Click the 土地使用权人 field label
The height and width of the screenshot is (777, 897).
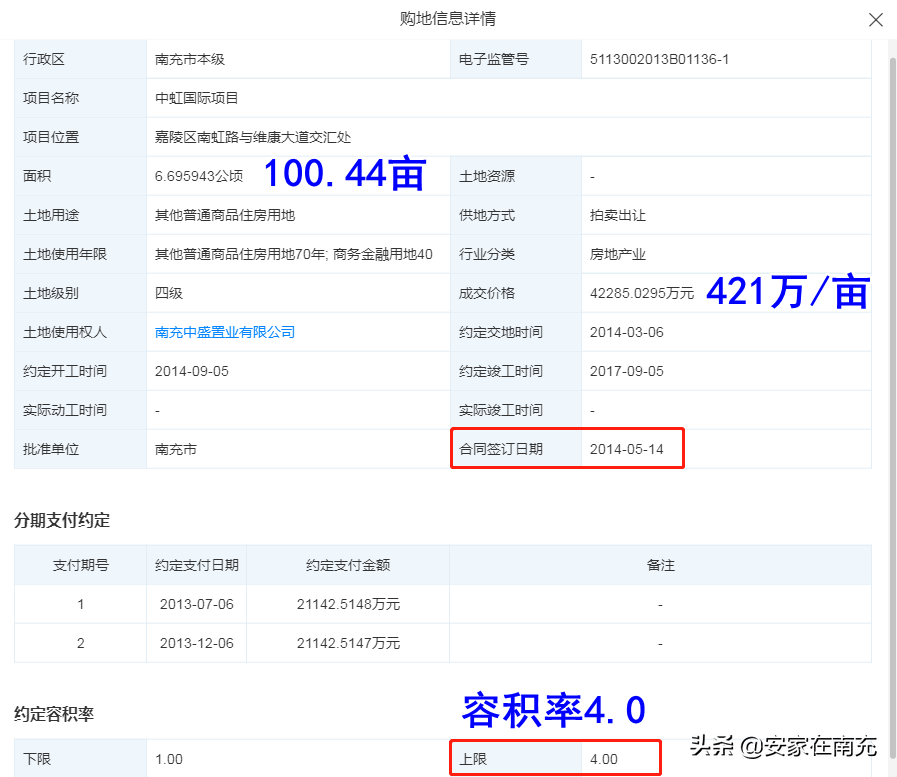(x=65, y=332)
